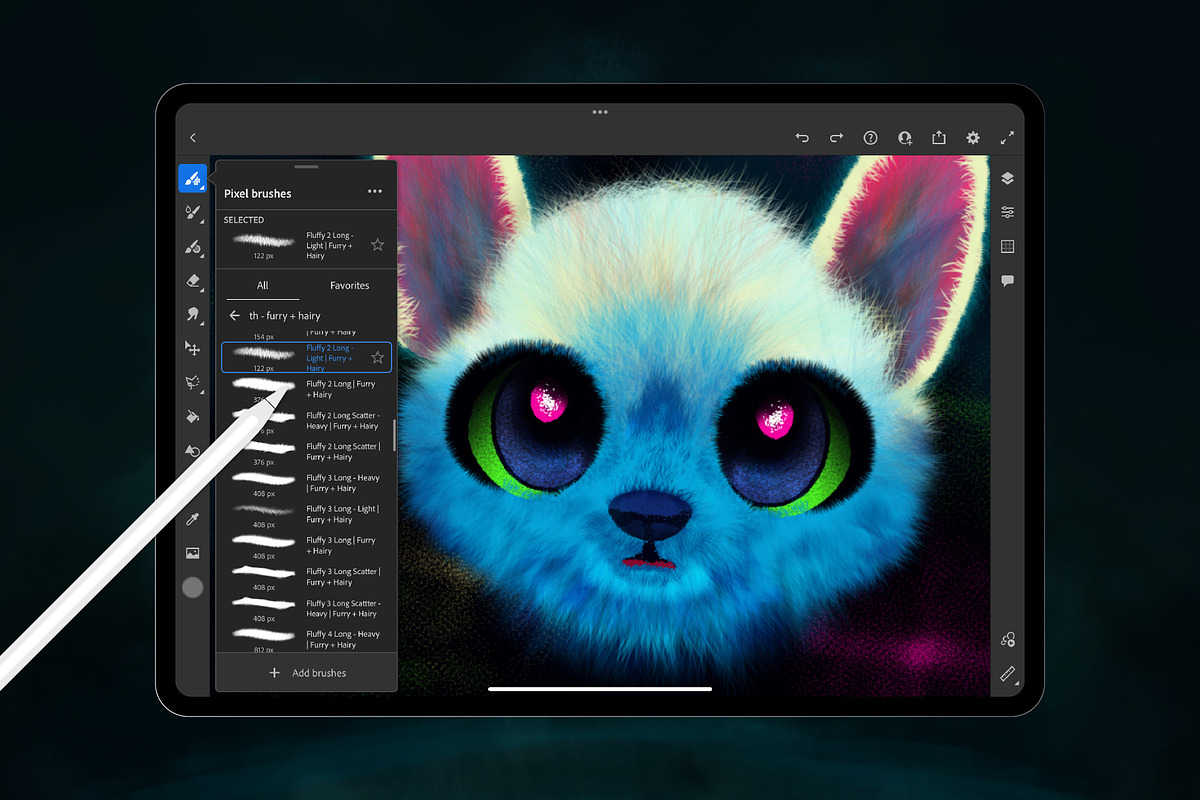This screenshot has width=1200, height=800.
Task: Open the Settings gear
Action: pos(973,138)
